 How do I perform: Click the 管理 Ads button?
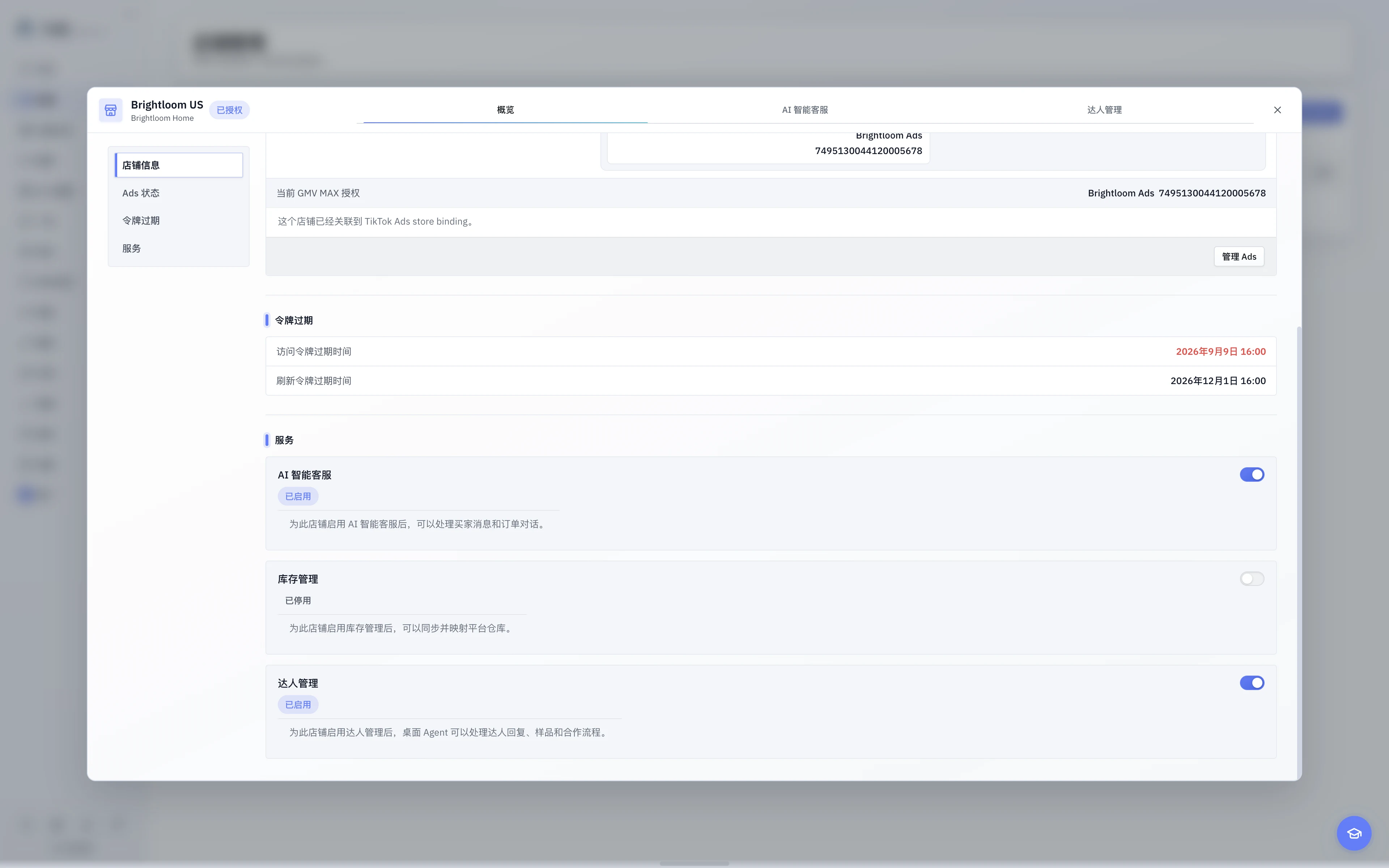[1239, 257]
